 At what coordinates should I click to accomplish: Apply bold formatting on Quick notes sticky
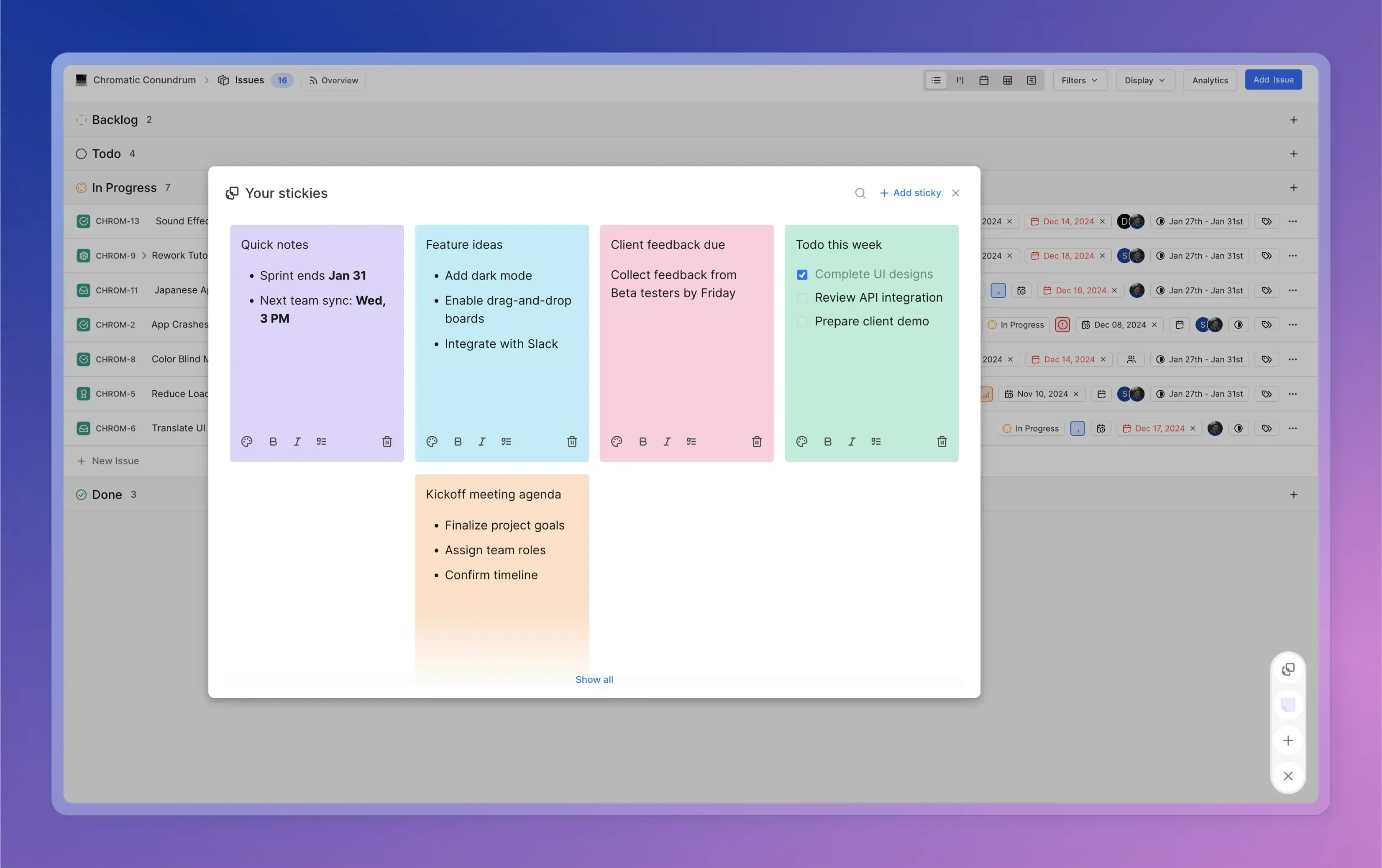273,441
